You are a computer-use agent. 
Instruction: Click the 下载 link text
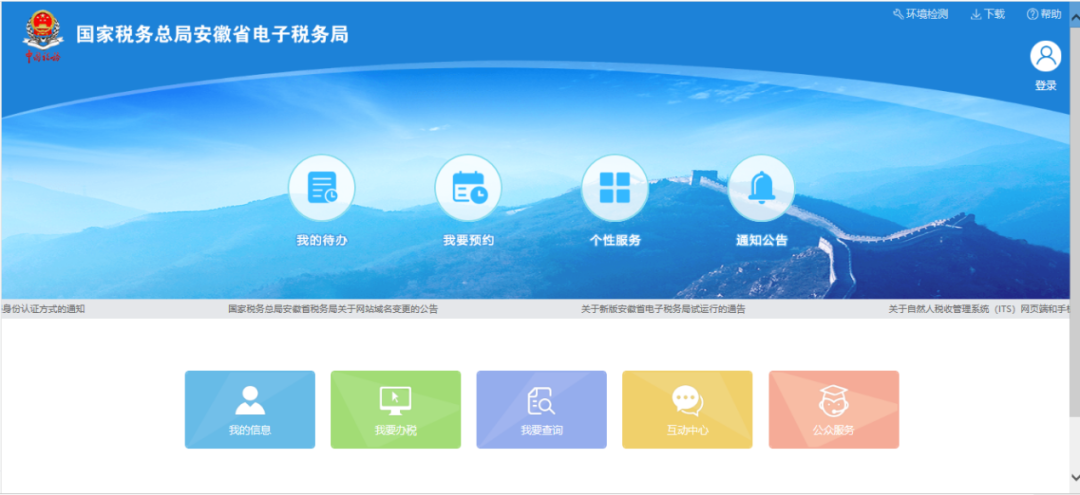pyautogui.click(x=995, y=14)
